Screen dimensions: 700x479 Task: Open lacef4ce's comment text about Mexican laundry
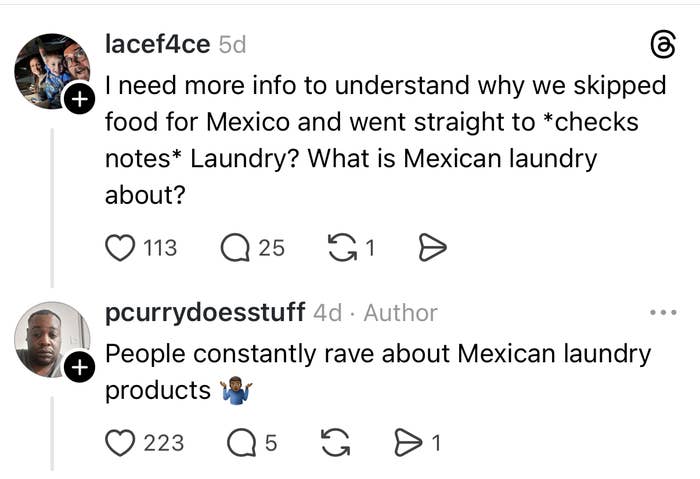(x=385, y=140)
